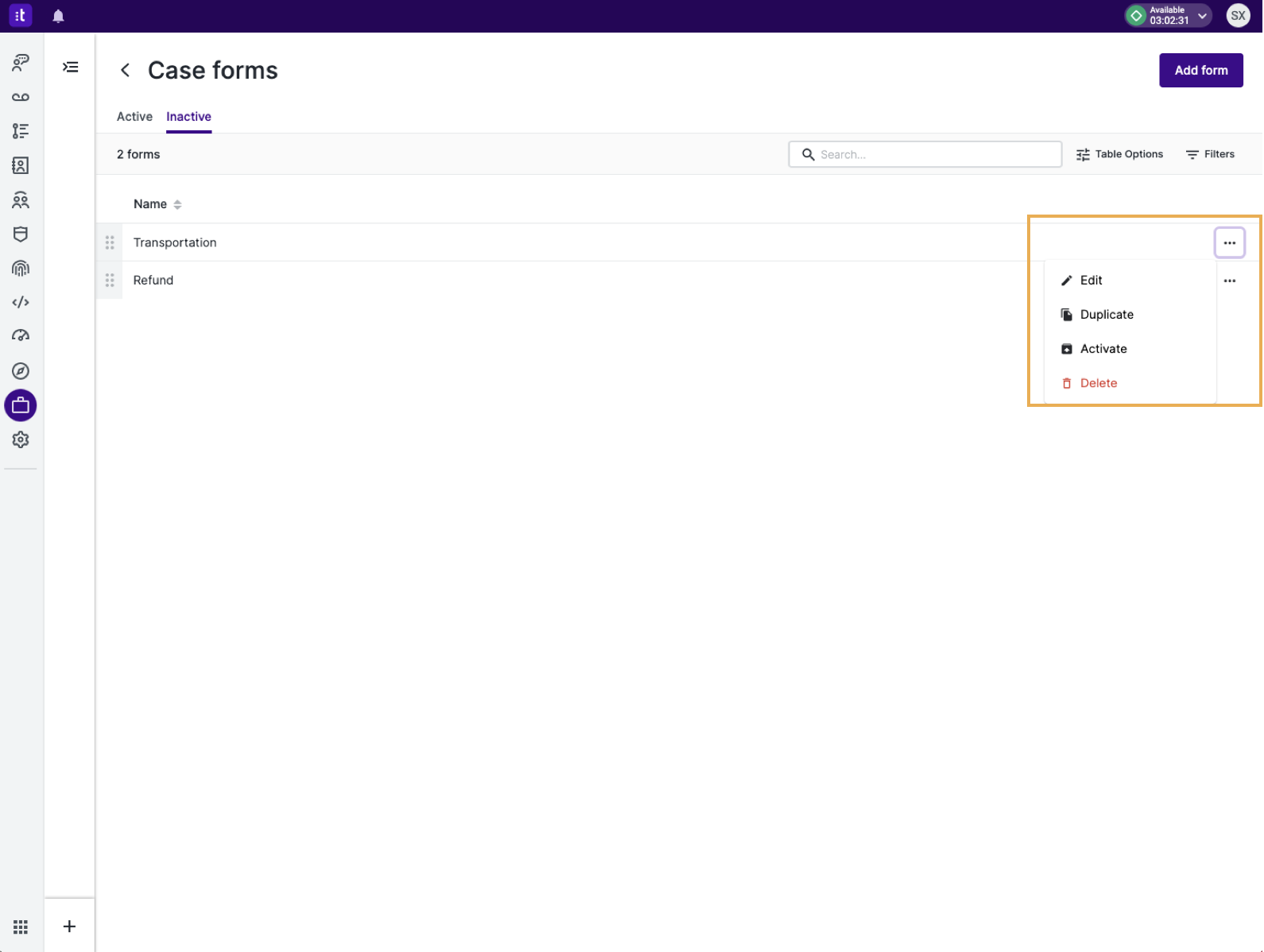Click the Transportation form name

pos(175,242)
